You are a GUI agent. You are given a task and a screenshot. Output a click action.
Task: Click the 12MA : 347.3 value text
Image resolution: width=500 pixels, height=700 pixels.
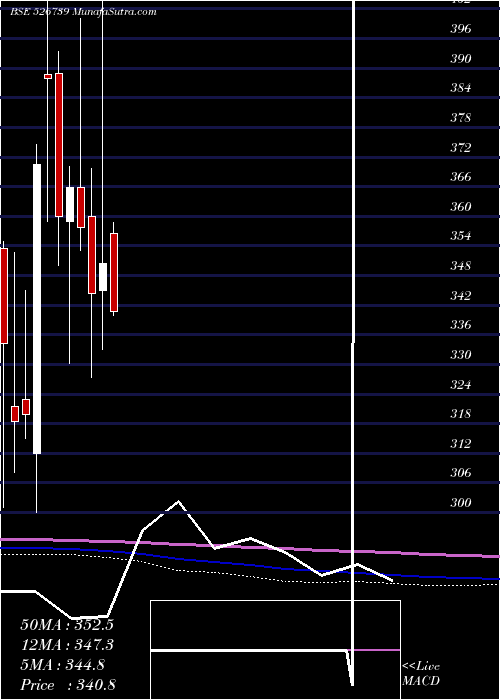click(67, 645)
